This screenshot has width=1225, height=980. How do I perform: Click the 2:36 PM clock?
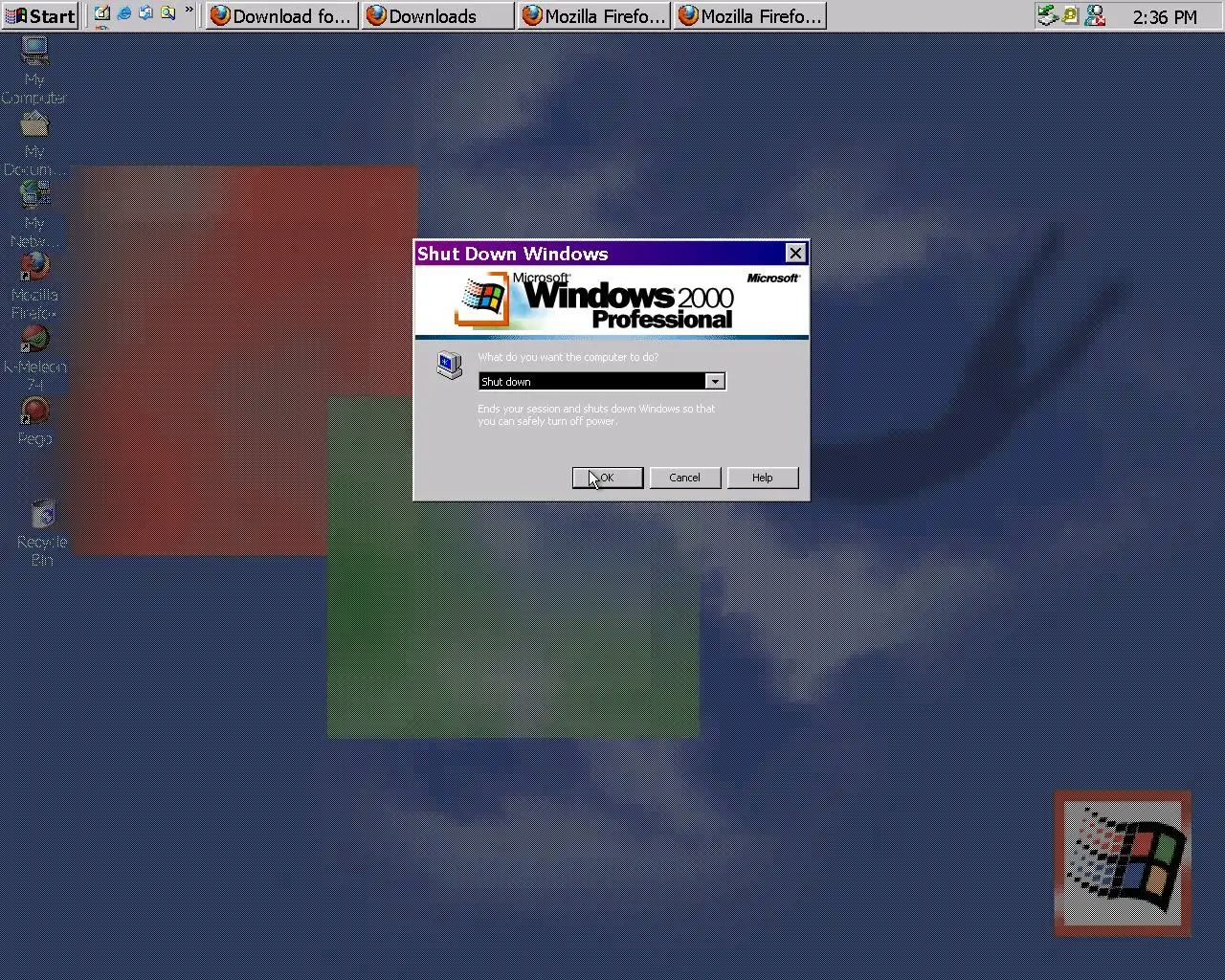1164,16
